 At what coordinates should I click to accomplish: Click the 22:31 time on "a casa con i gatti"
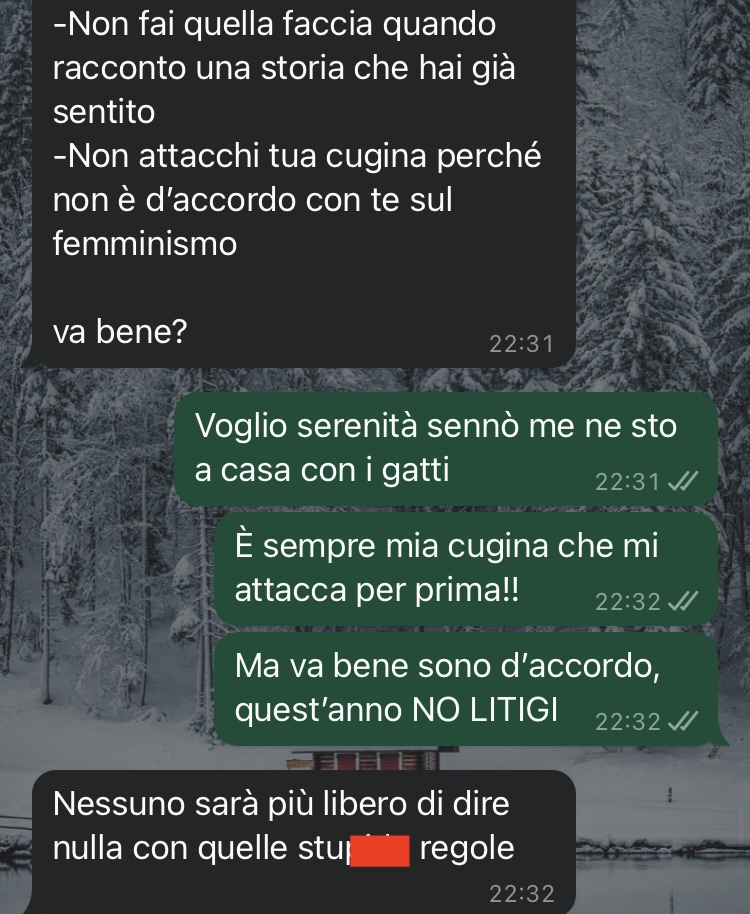tap(627, 481)
